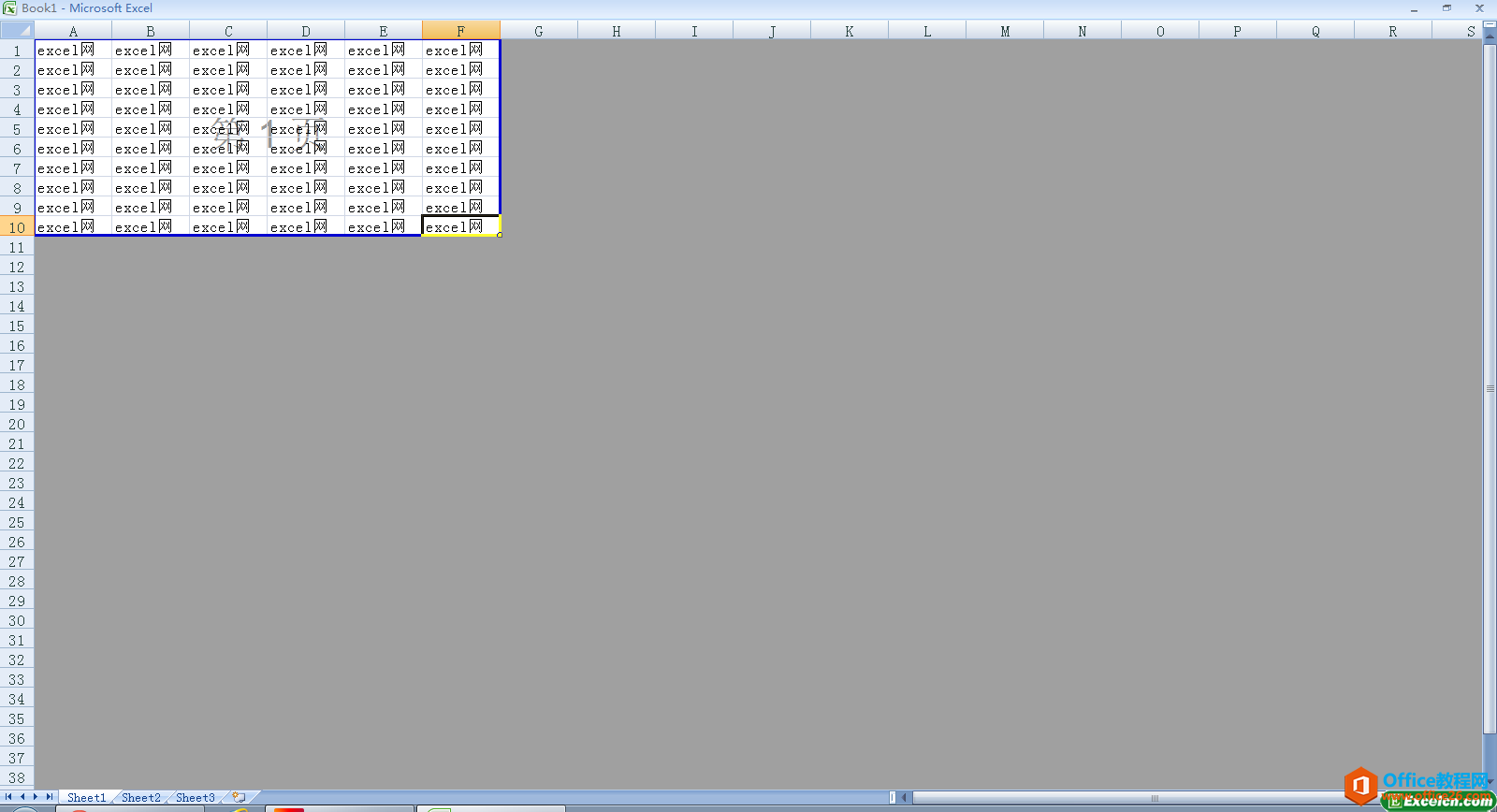Select column A header
Viewport: 1497px width, 812px height.
click(x=73, y=31)
